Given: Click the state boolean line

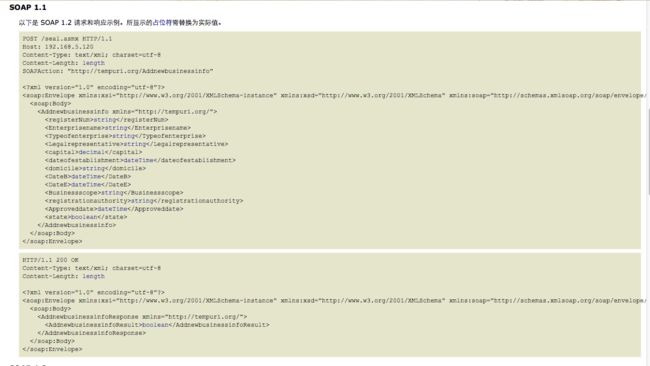Looking at the screenshot, I should pyautogui.click(x=86, y=217).
